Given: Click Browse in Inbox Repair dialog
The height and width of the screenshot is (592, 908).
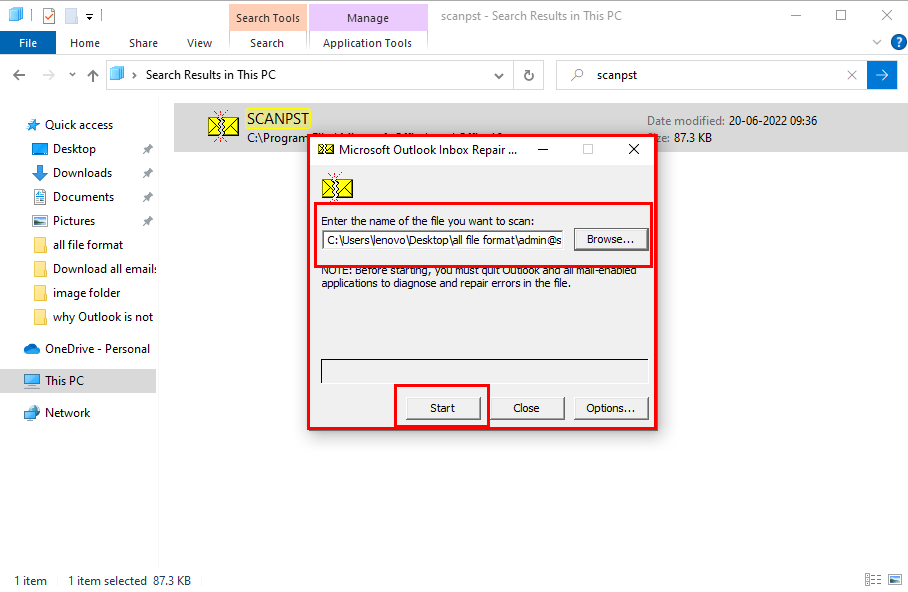Looking at the screenshot, I should click(610, 239).
